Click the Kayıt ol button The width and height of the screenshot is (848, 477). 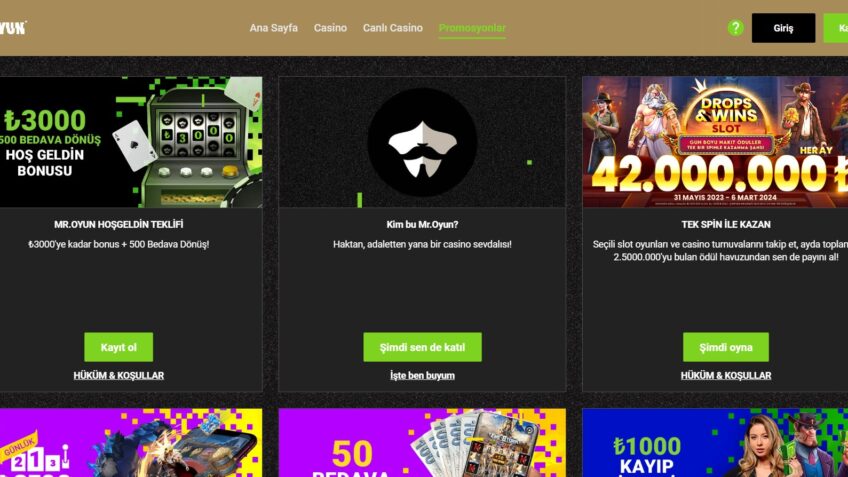[118, 347]
